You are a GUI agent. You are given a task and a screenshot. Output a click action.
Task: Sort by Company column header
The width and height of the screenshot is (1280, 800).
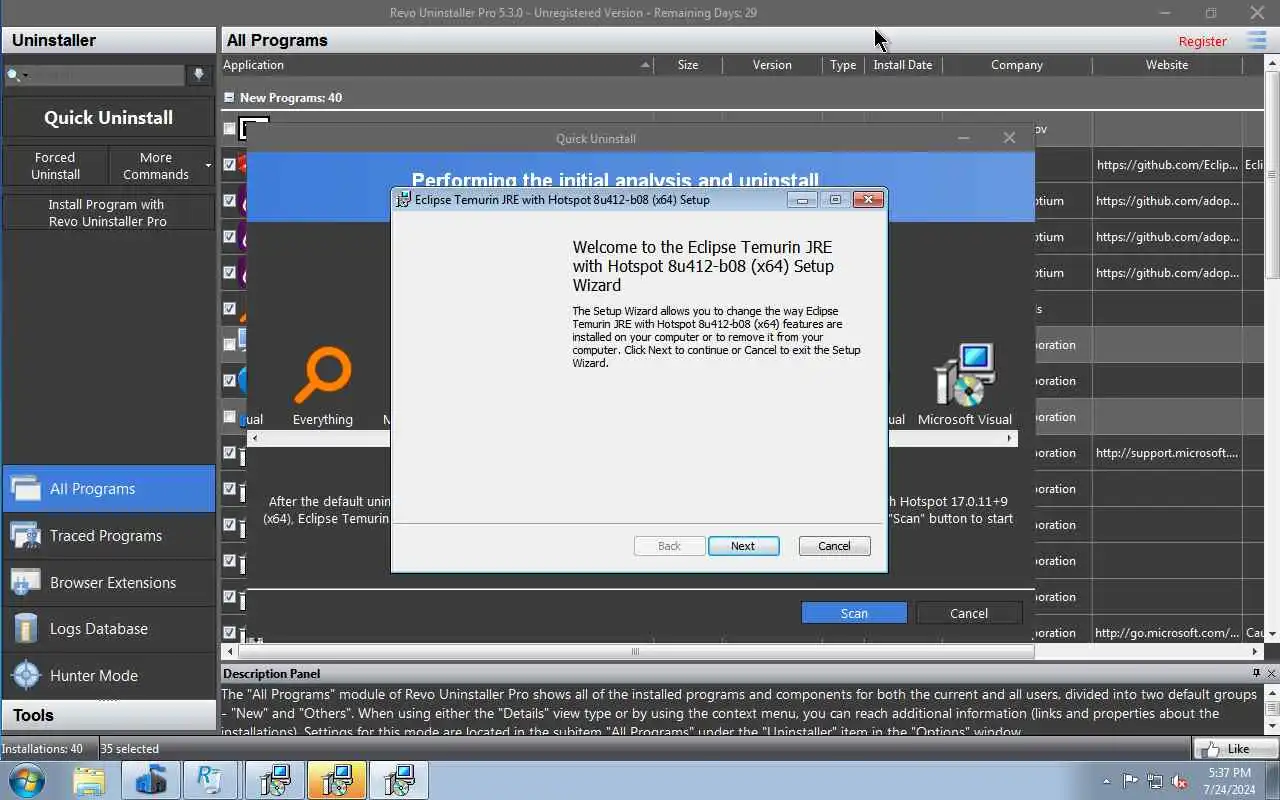click(x=1017, y=65)
